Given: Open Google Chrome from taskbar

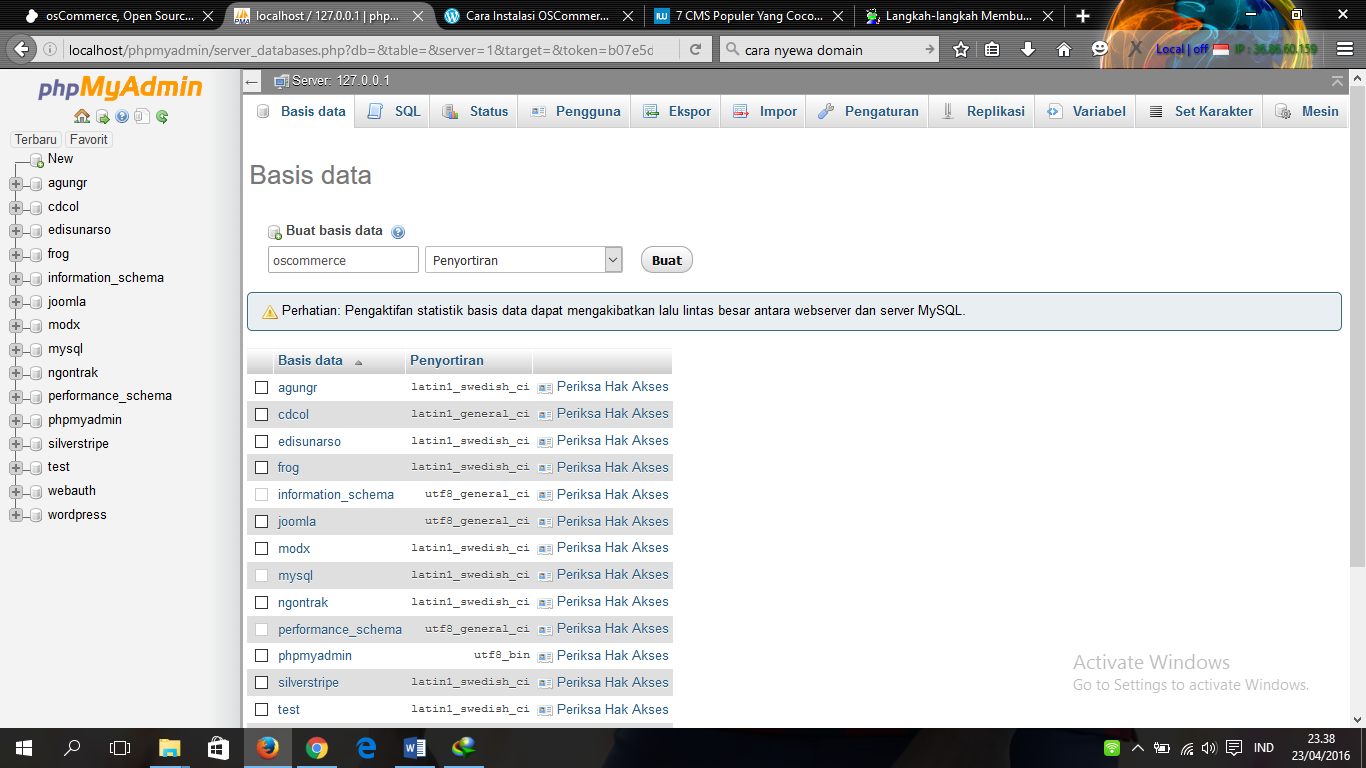Looking at the screenshot, I should click(316, 747).
